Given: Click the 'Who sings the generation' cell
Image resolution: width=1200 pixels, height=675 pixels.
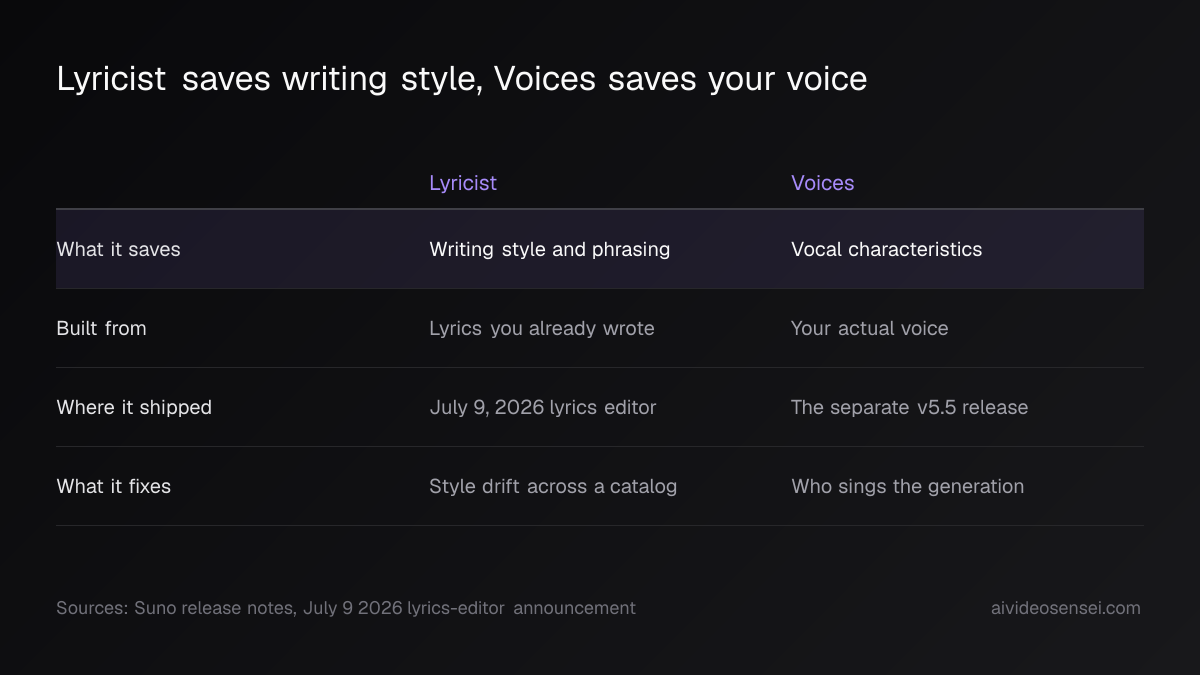Looking at the screenshot, I should pyautogui.click(x=908, y=486).
